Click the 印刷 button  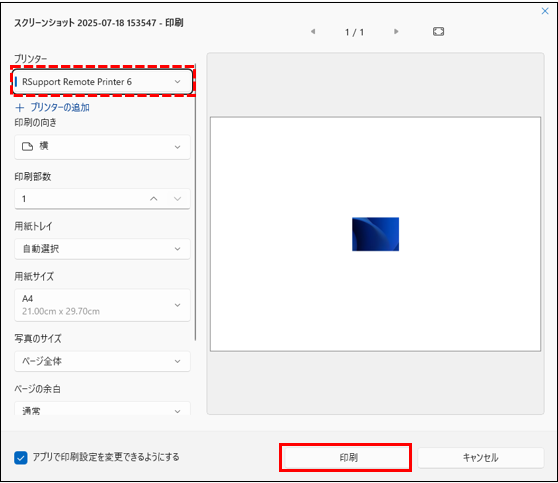tap(348, 457)
